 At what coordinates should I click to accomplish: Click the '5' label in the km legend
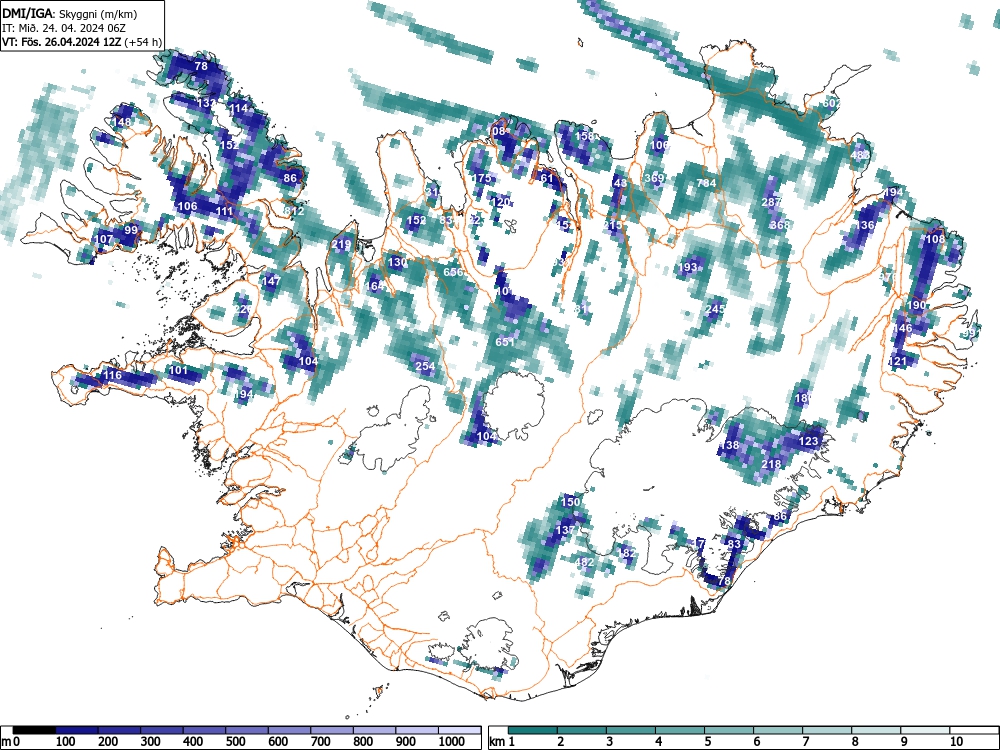(x=708, y=742)
